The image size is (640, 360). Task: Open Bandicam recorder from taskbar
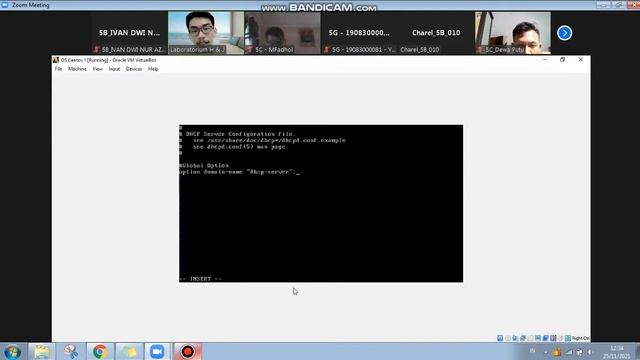point(187,352)
